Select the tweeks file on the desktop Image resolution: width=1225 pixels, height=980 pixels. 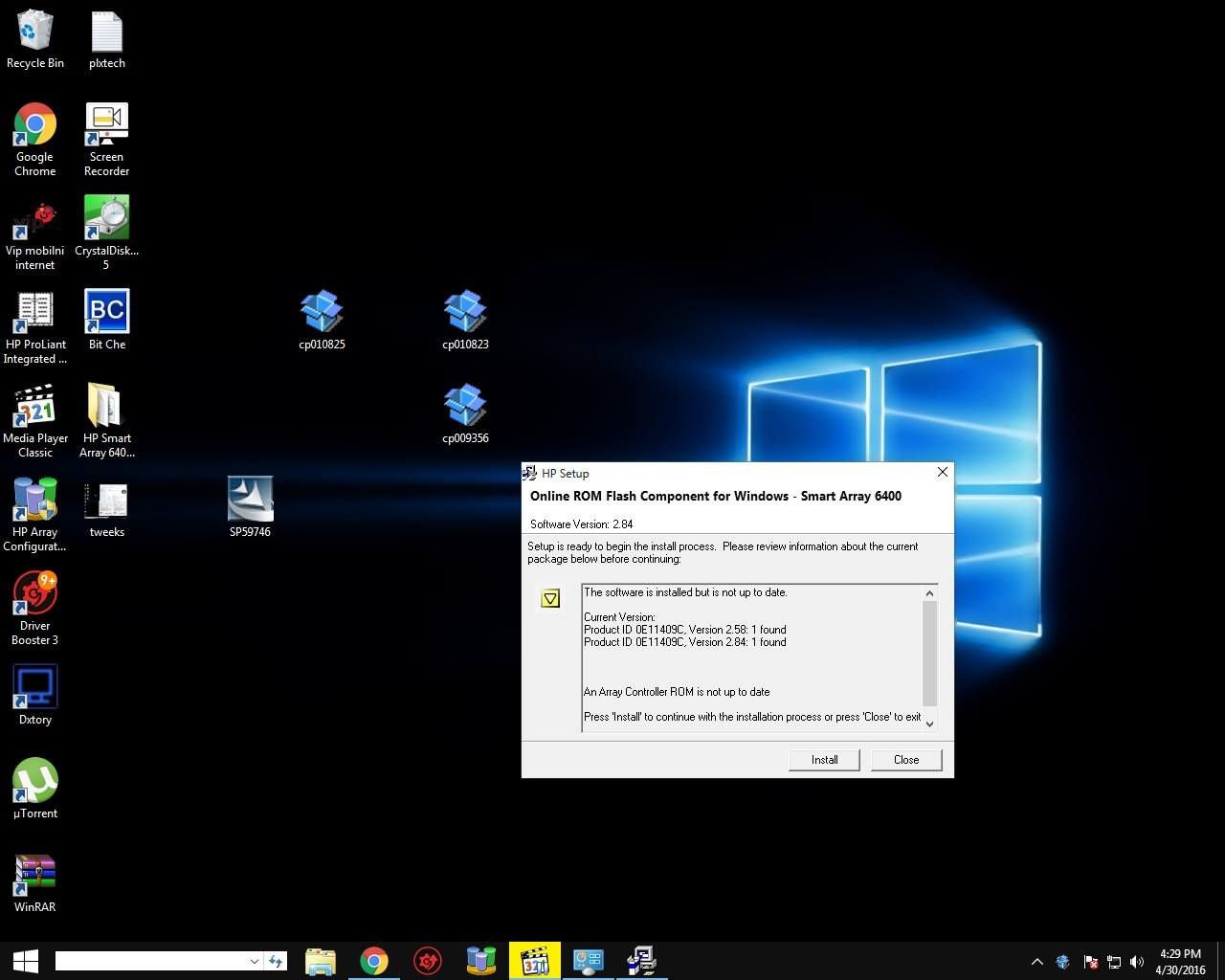pyautogui.click(x=106, y=507)
